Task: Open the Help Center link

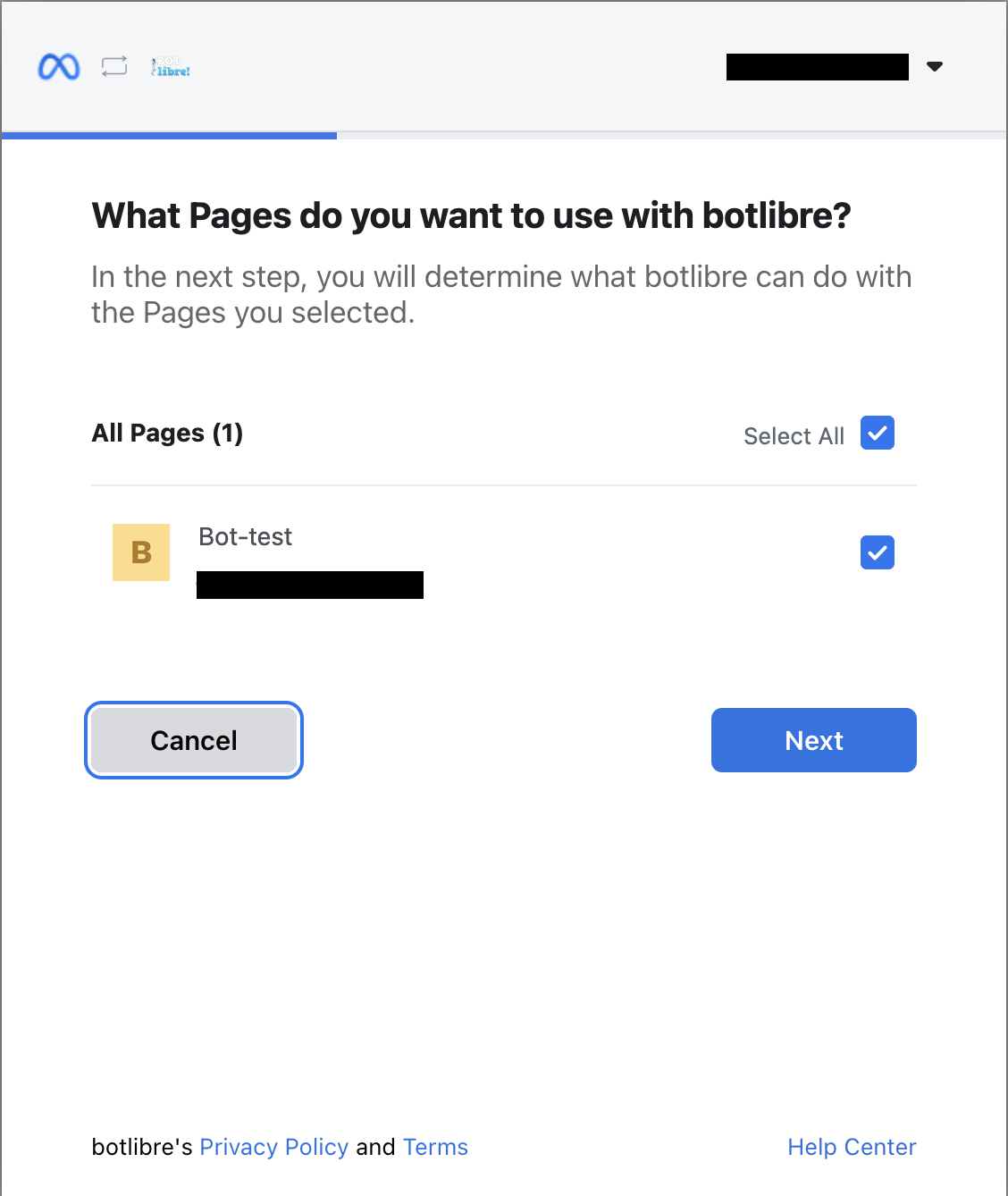Action: point(852,1147)
